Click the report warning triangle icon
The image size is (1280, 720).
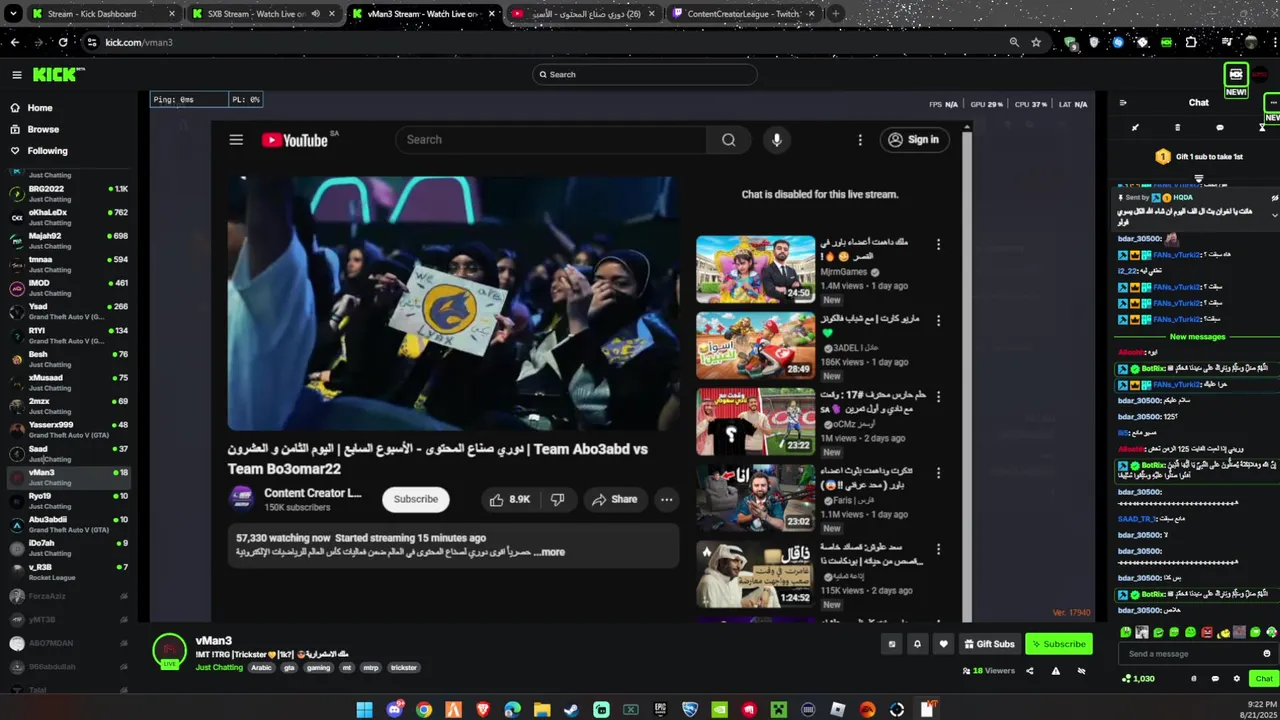click(x=1055, y=671)
